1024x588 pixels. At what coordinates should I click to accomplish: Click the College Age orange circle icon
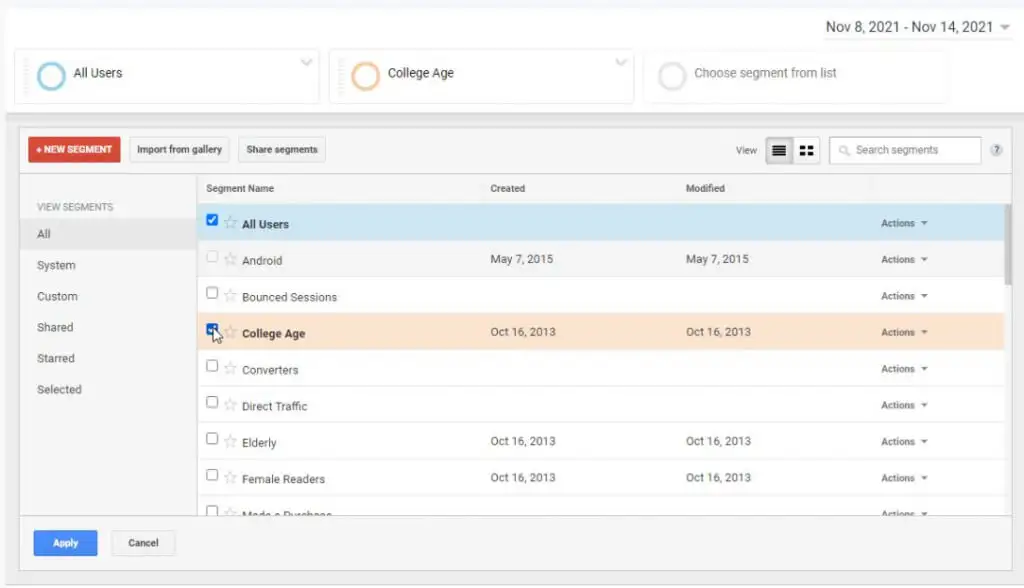tap(365, 76)
